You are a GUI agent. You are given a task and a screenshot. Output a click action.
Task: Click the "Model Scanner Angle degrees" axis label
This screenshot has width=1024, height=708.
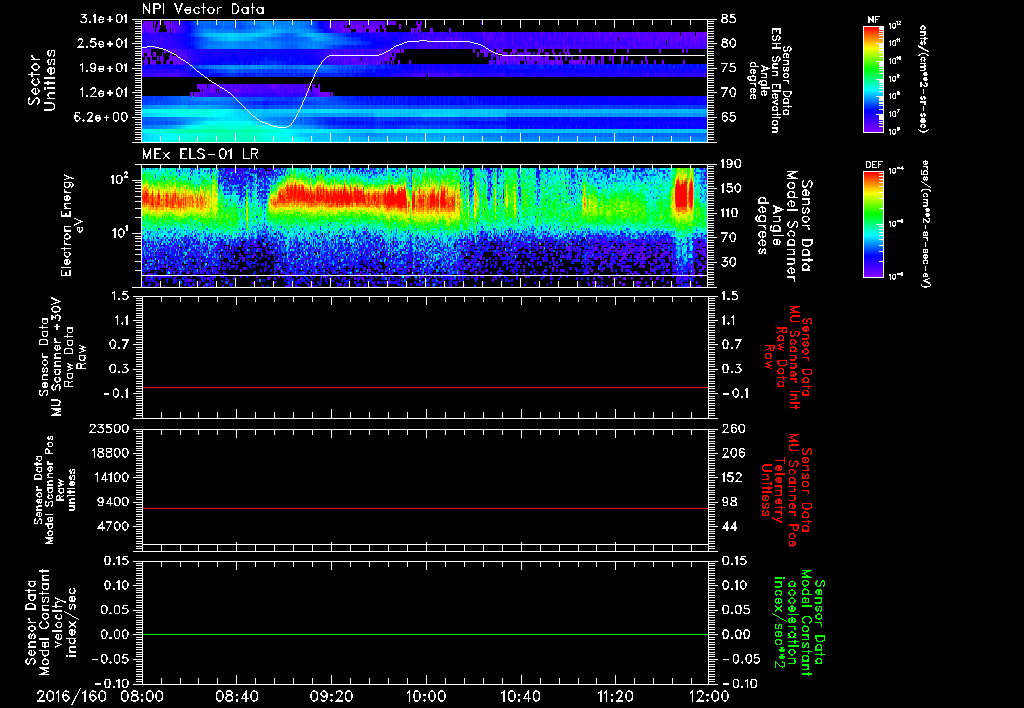(x=784, y=226)
